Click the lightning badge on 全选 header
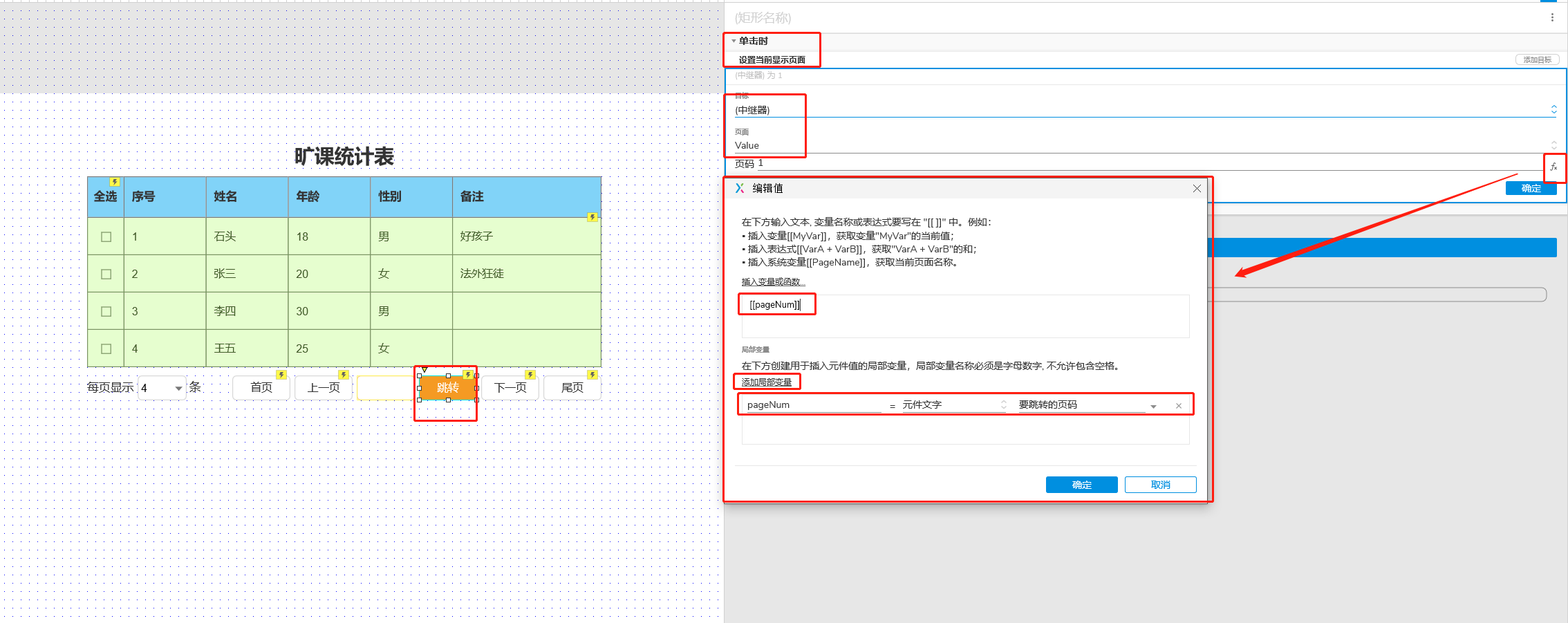 click(115, 182)
